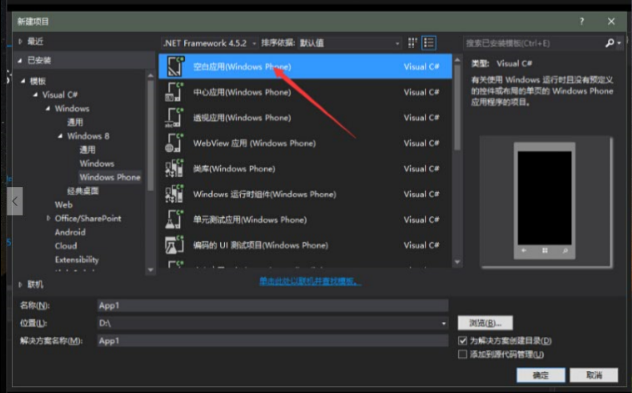This screenshot has width=632, height=393.
Task: Open the 位置 path dropdown arrow
Action: pyautogui.click(x=443, y=323)
